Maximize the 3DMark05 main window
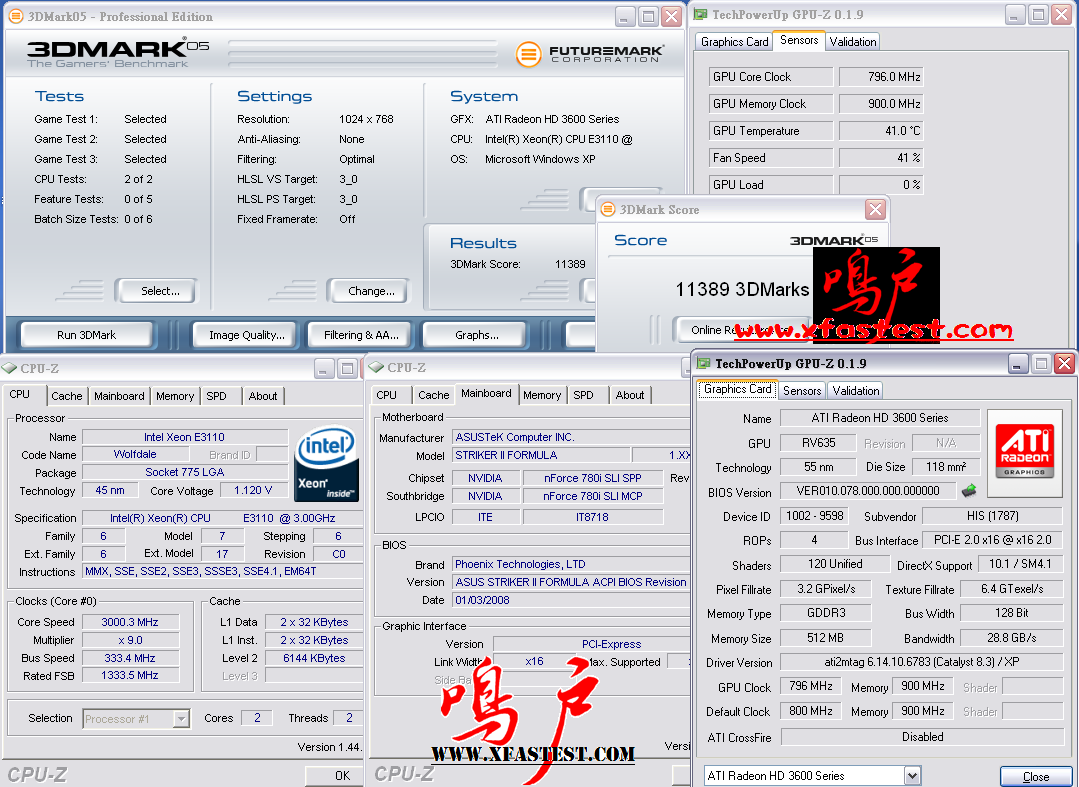Image resolution: width=1079 pixels, height=787 pixels. [x=648, y=17]
